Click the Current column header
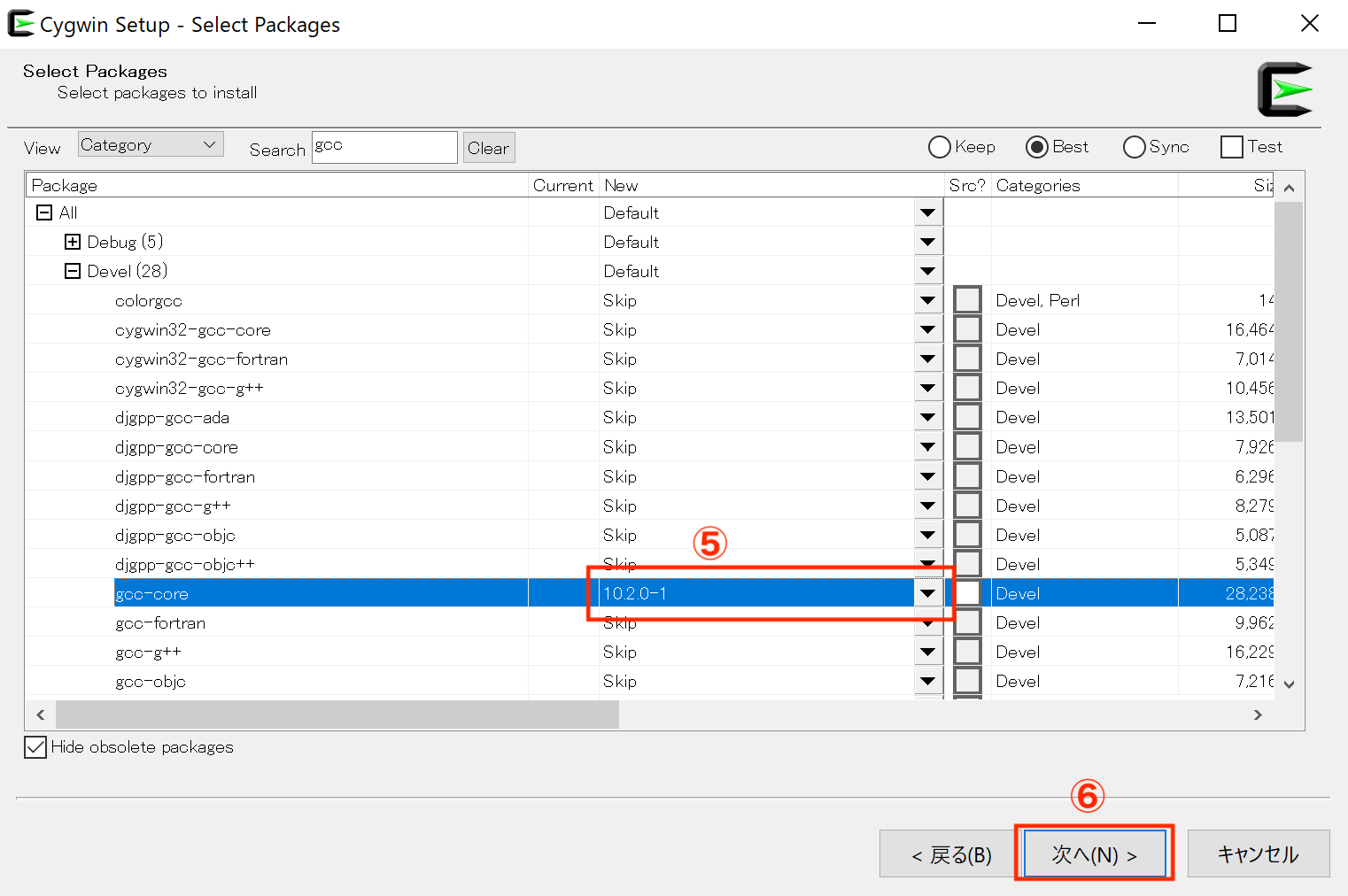1348x896 pixels. point(563,185)
